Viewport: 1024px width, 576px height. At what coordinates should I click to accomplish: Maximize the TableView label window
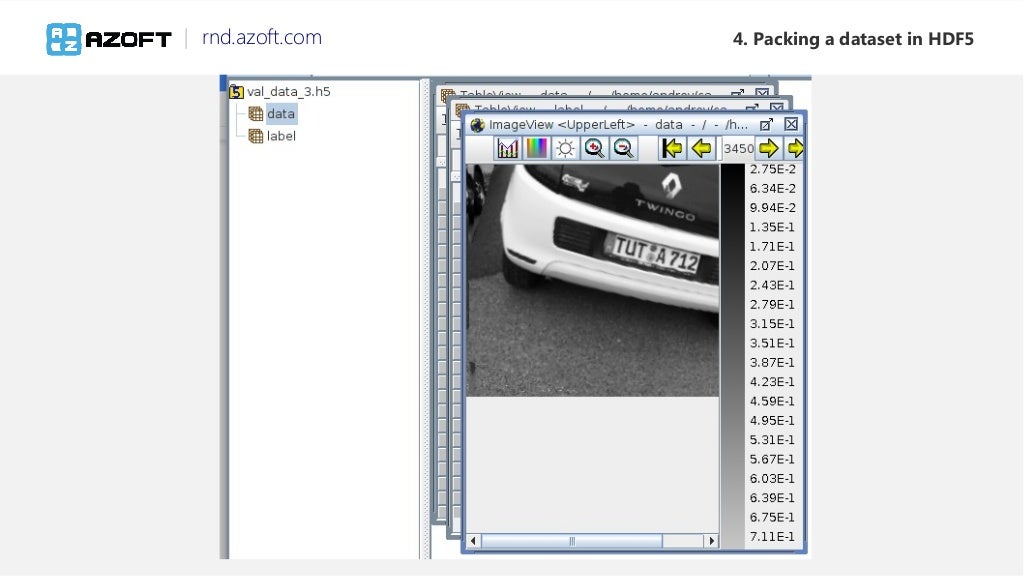[x=752, y=108]
